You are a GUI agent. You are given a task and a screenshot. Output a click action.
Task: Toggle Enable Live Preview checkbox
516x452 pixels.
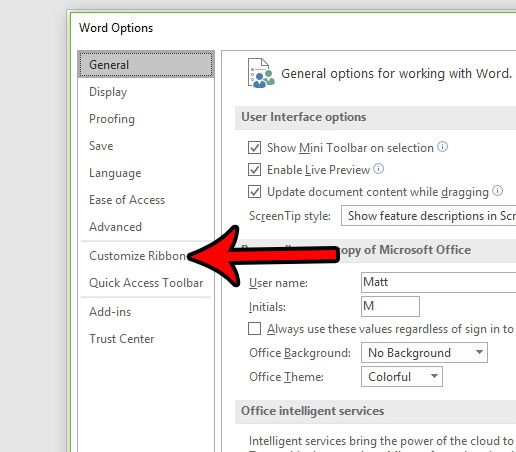(x=254, y=170)
